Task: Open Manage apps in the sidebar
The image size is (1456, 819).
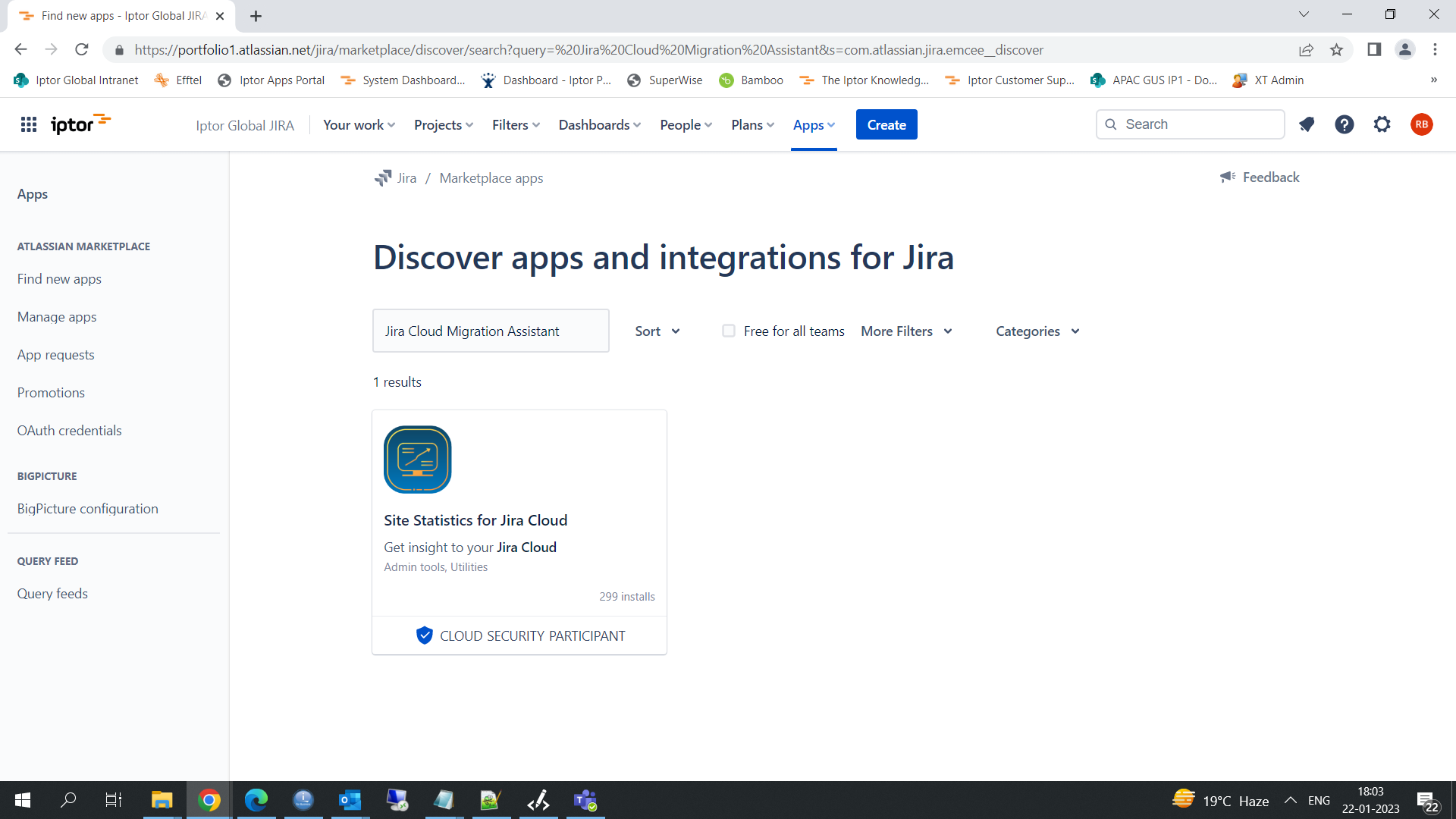Action: click(56, 316)
